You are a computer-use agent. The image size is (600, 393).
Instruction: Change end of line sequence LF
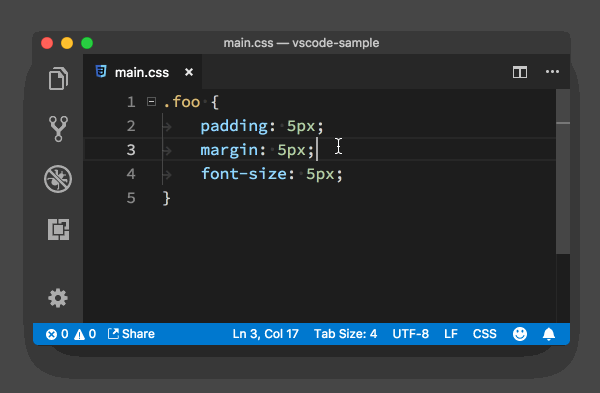coord(451,334)
